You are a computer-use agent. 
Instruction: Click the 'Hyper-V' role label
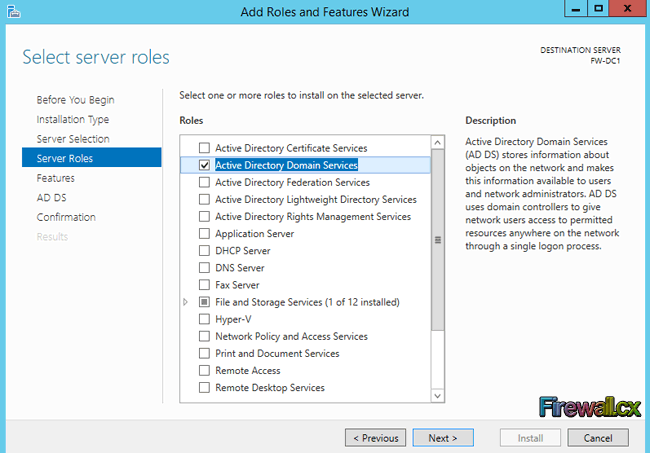233,319
